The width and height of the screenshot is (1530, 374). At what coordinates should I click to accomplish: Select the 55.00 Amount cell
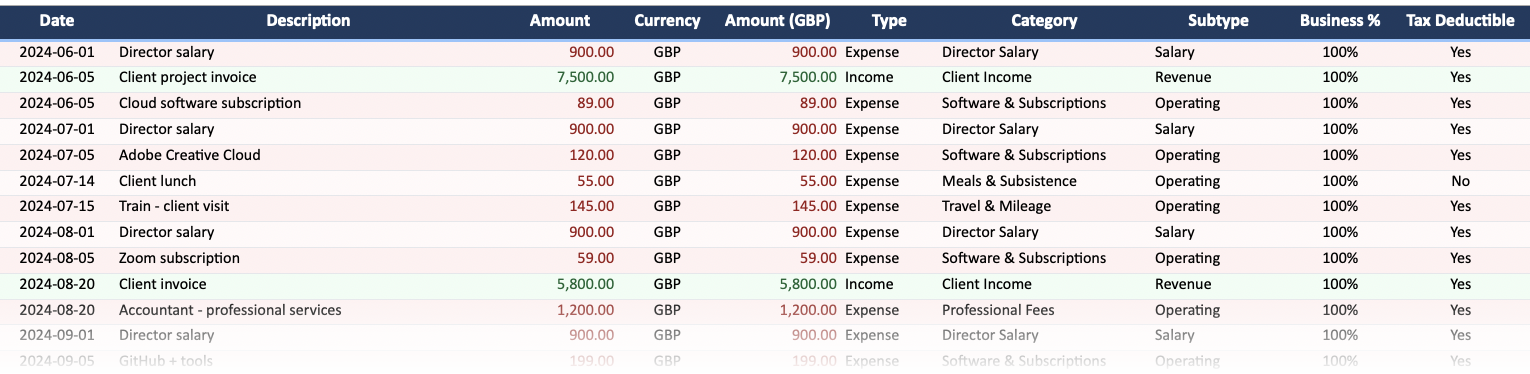pos(596,181)
